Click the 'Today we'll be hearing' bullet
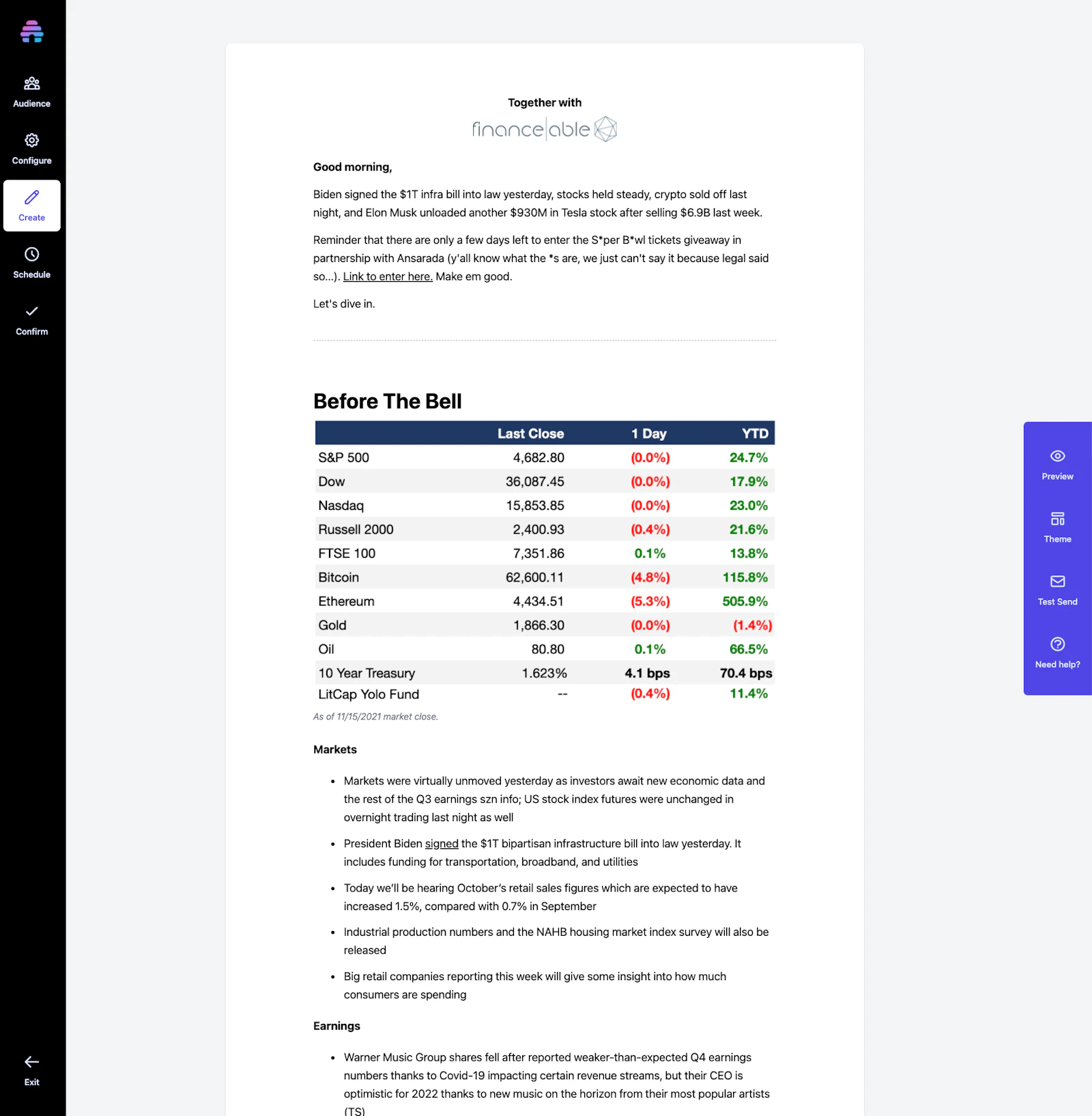1092x1116 pixels. click(541, 897)
